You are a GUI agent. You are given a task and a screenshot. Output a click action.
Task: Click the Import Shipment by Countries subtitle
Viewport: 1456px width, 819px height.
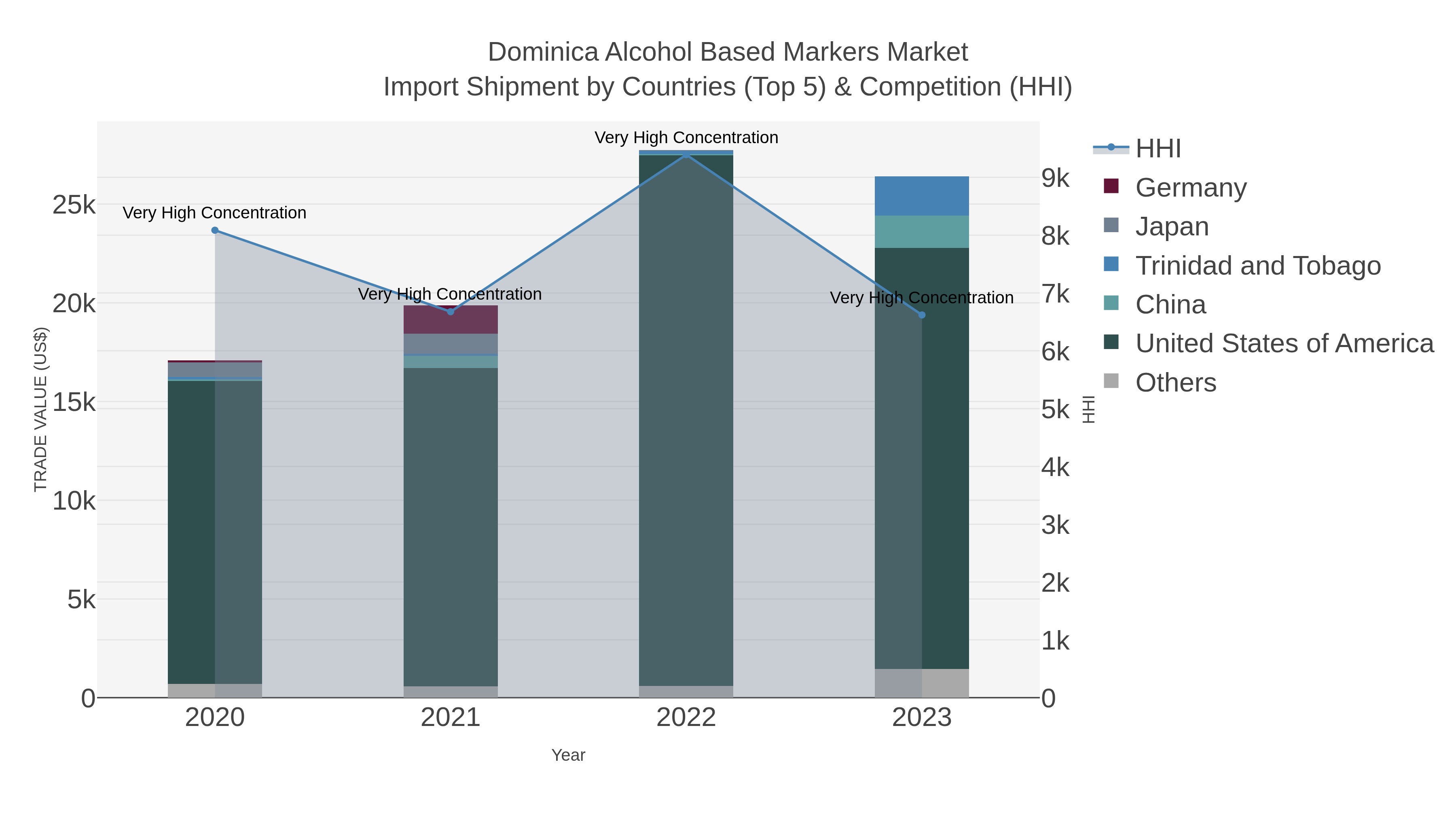click(x=728, y=87)
